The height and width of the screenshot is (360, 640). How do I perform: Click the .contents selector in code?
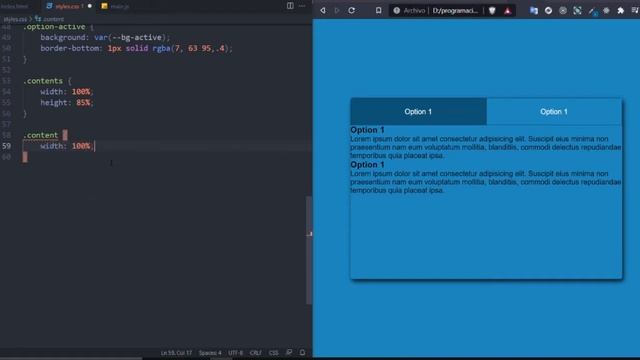coord(43,81)
